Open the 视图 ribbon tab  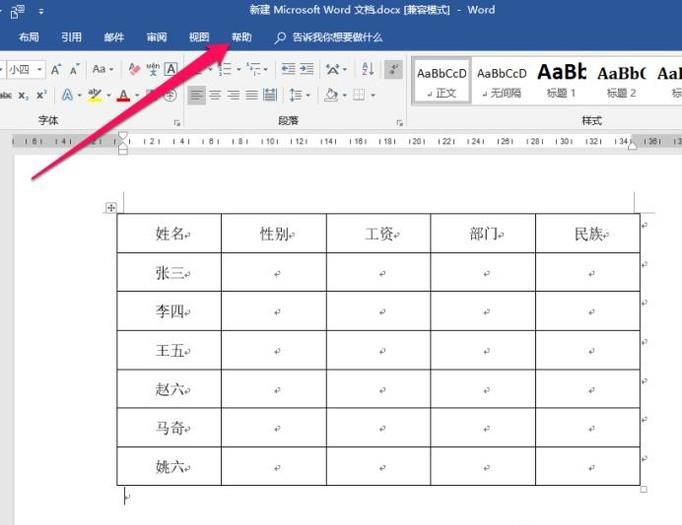[x=199, y=37]
